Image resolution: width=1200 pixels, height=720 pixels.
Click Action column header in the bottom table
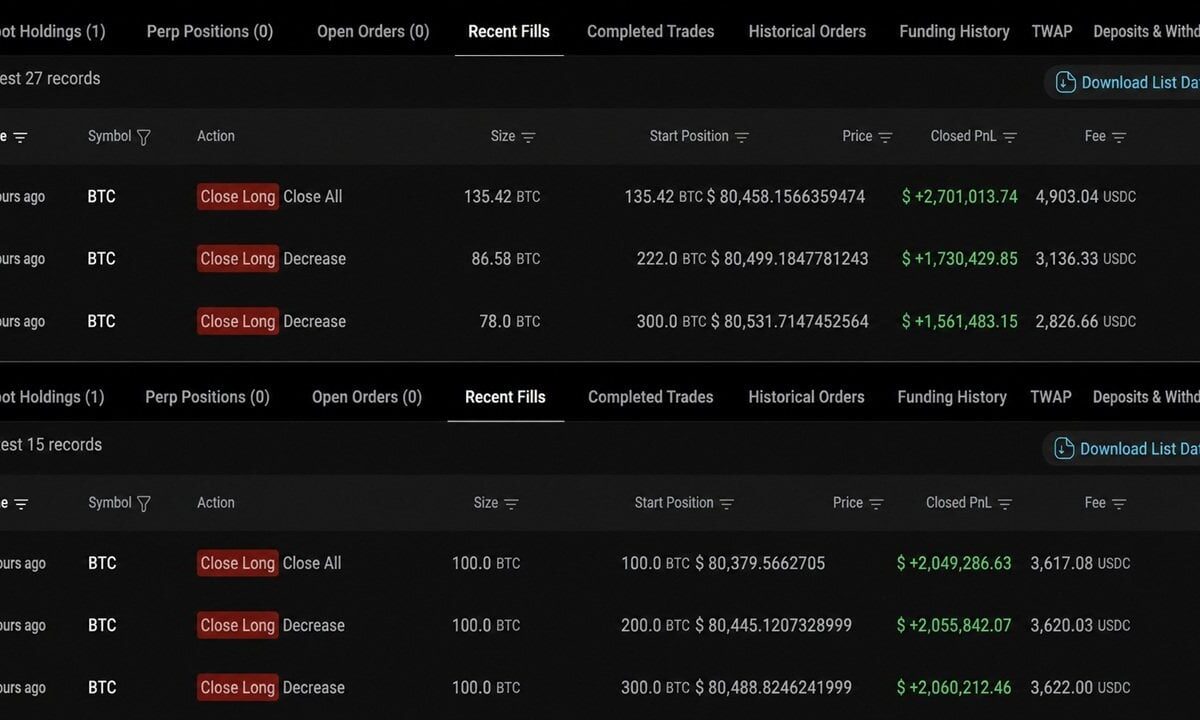point(216,503)
